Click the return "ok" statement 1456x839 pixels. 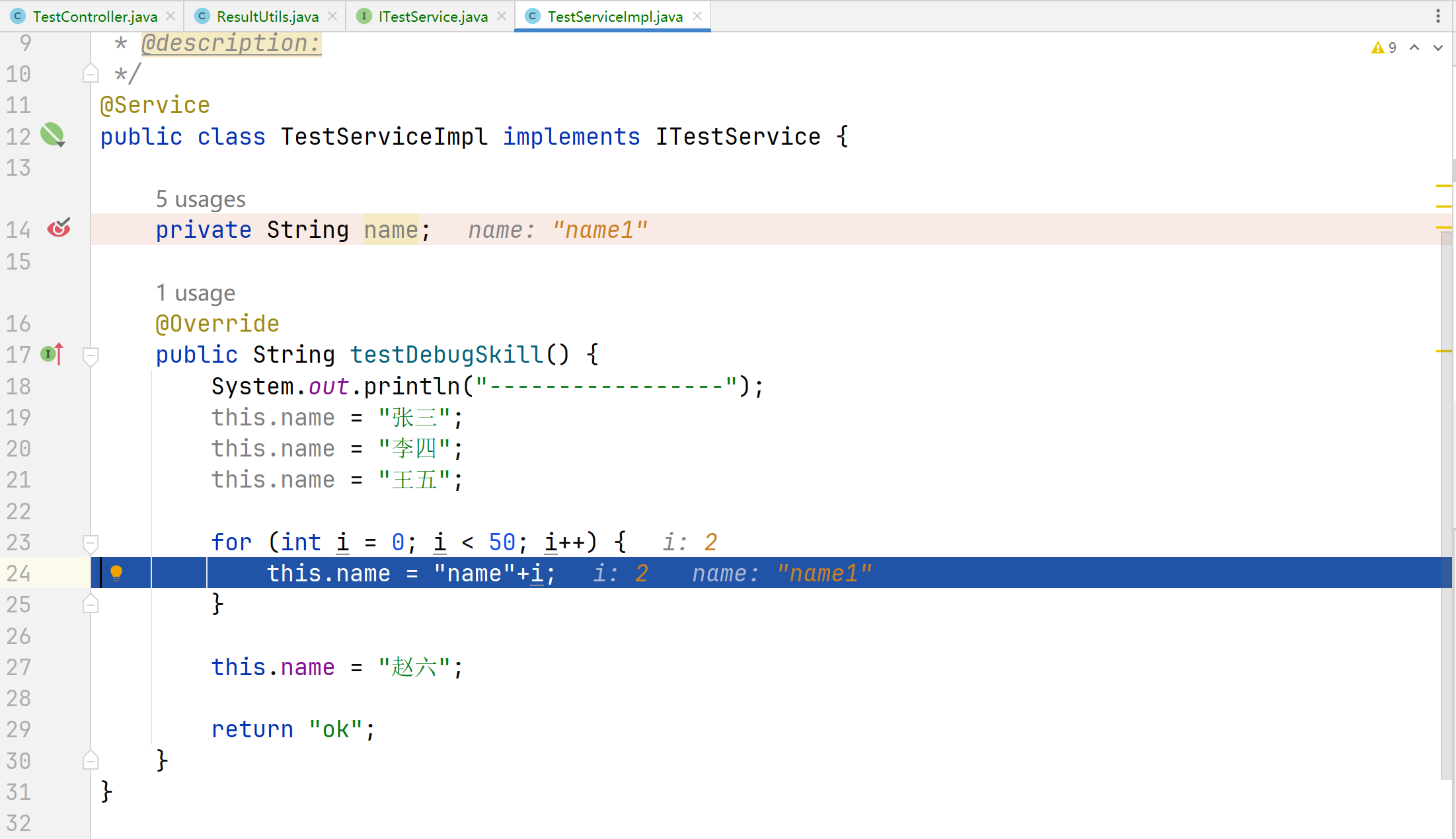click(x=293, y=729)
